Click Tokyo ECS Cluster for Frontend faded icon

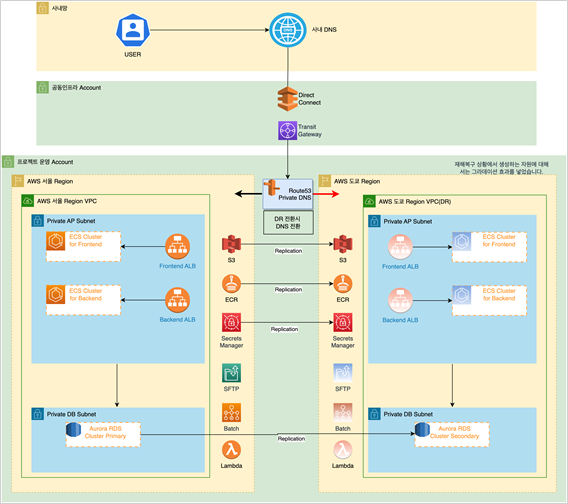462,242
